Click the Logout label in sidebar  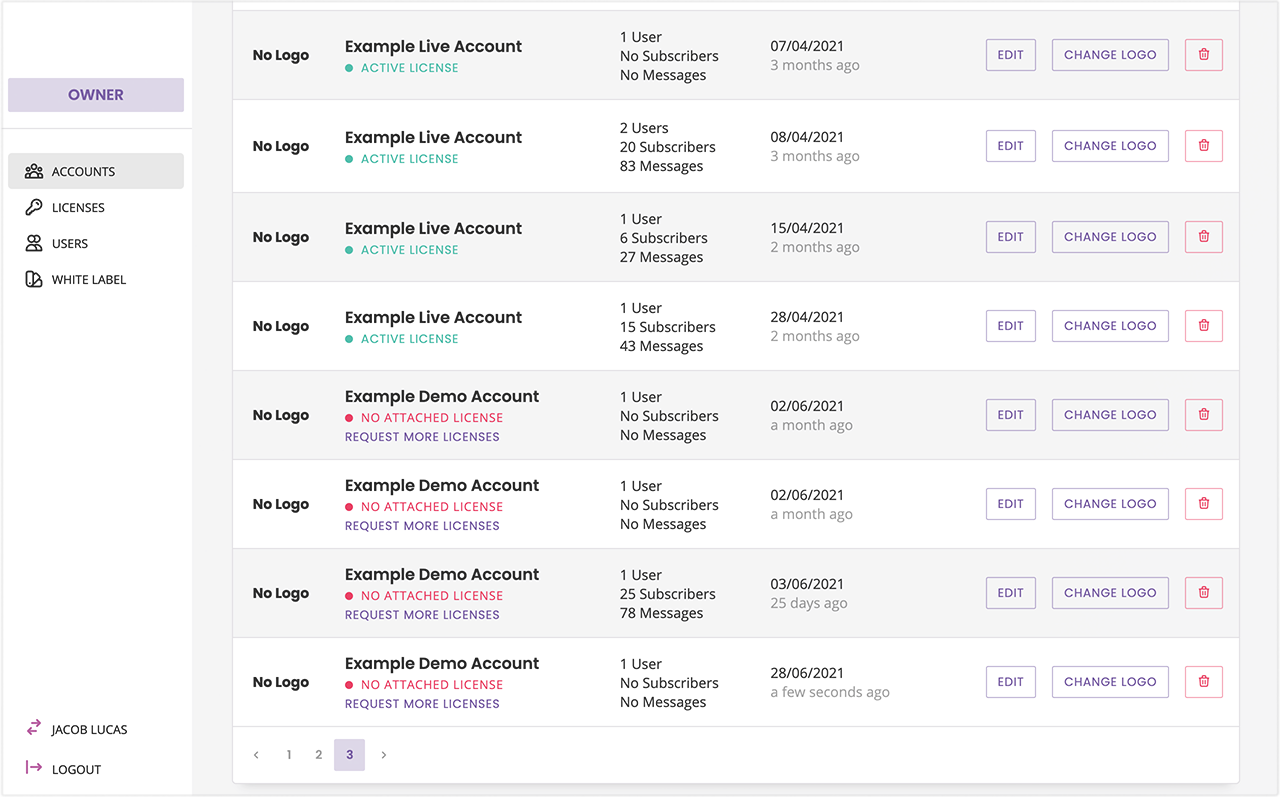75,768
